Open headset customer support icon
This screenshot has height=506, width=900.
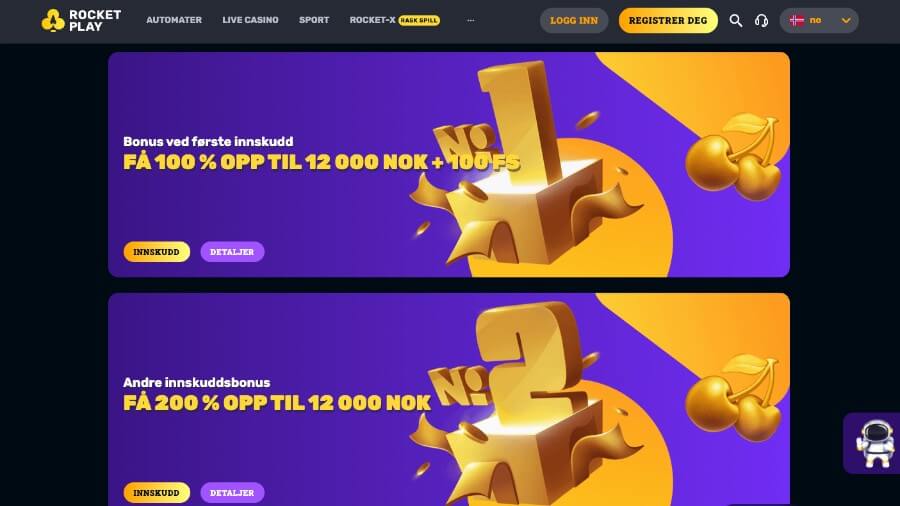point(761,21)
